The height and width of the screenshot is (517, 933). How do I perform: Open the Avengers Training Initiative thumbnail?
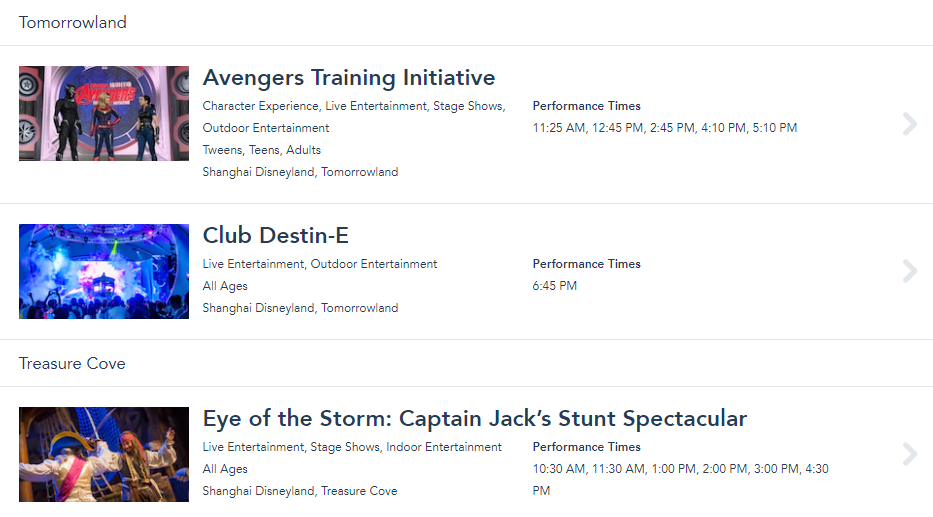(104, 113)
